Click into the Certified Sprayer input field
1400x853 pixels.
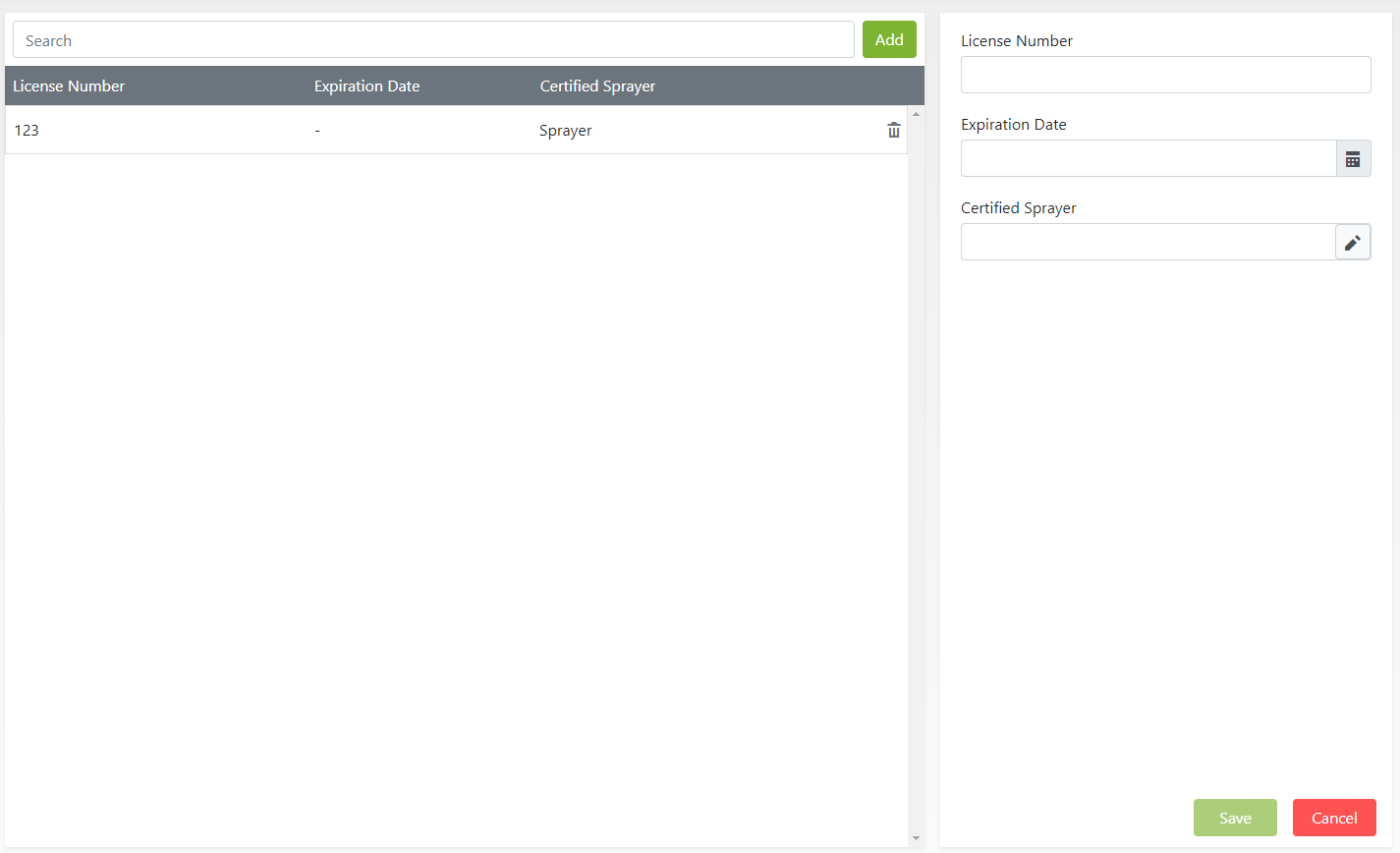1148,243
